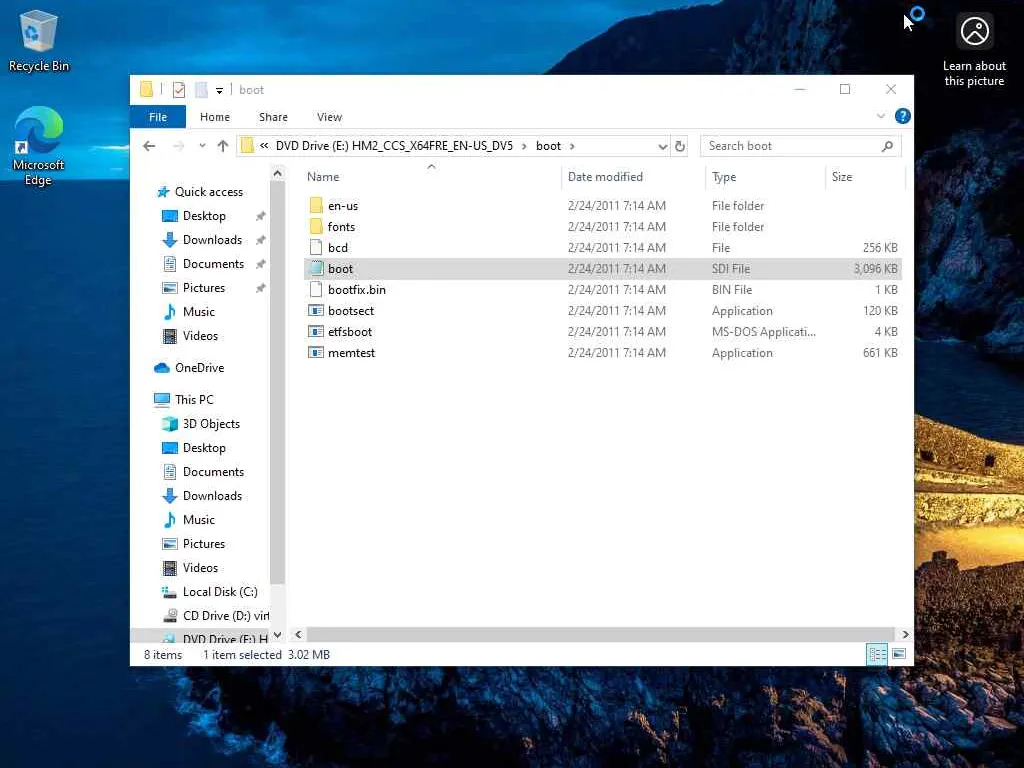Expand the ribbon with the chevron
Screen dimensions: 1024x768
tap(880, 116)
